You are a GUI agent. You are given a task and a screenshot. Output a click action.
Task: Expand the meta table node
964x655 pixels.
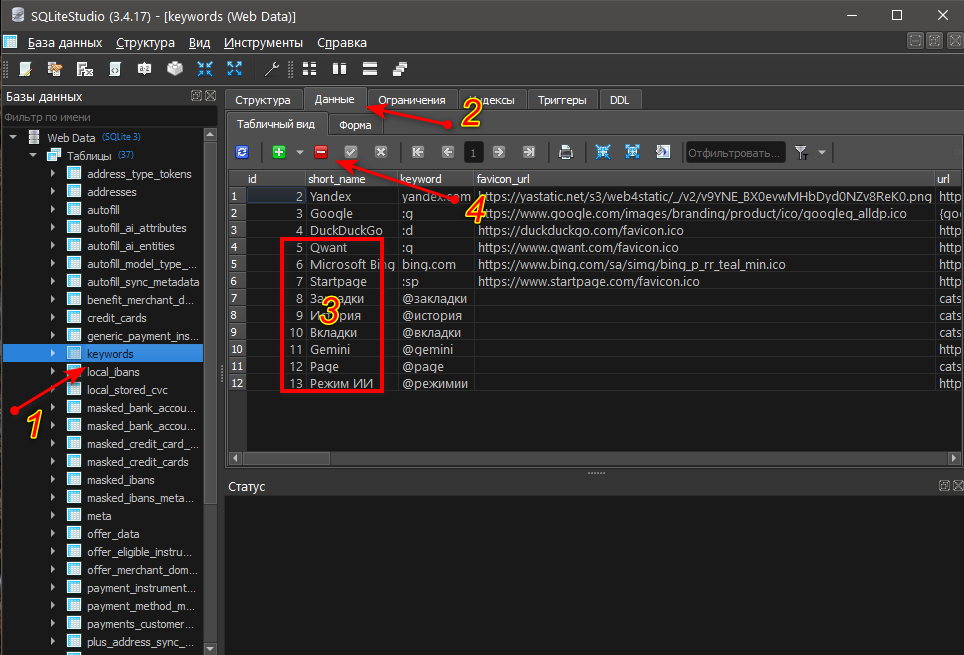point(53,515)
